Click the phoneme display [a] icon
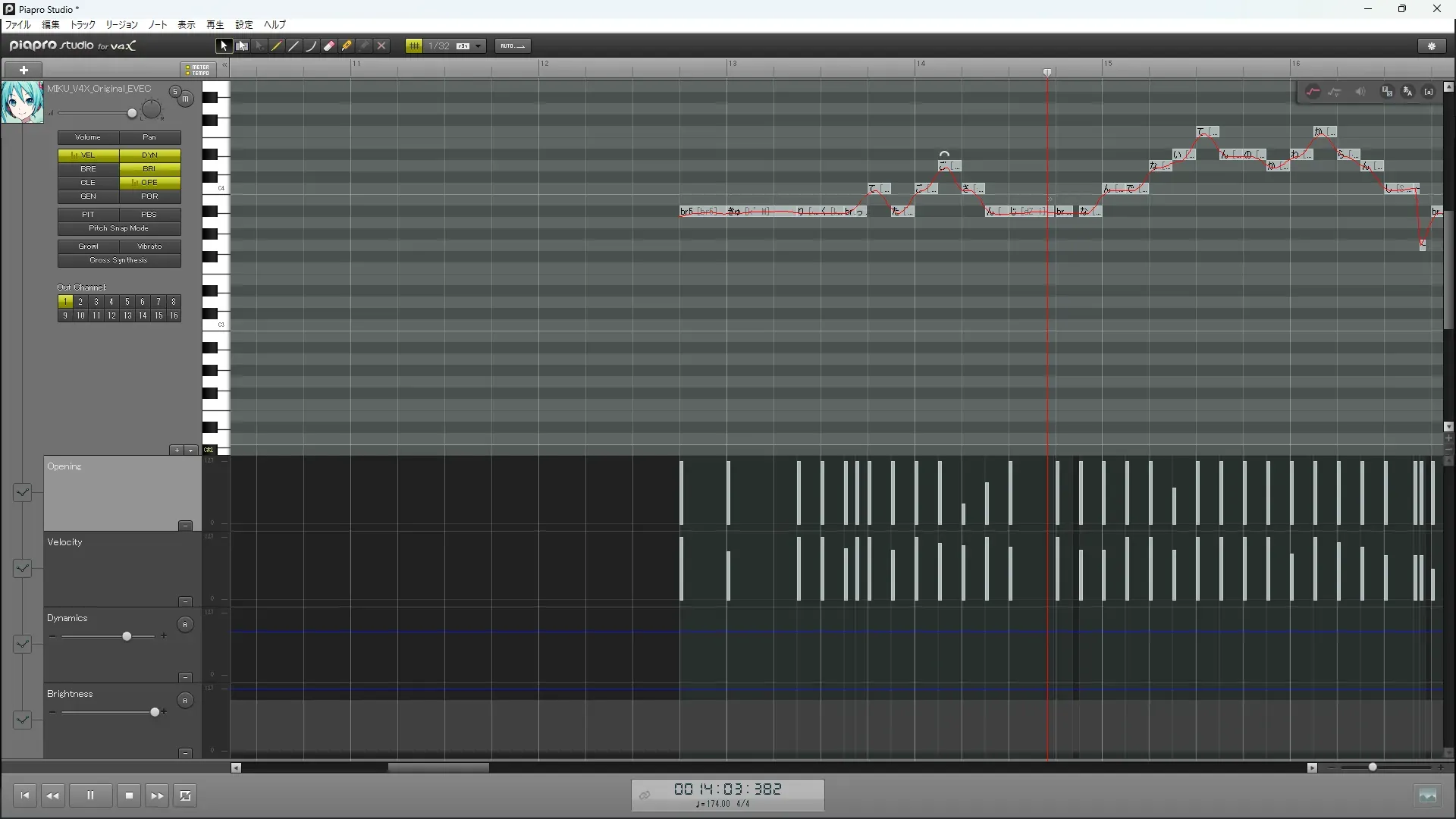The height and width of the screenshot is (819, 1456). [1429, 92]
